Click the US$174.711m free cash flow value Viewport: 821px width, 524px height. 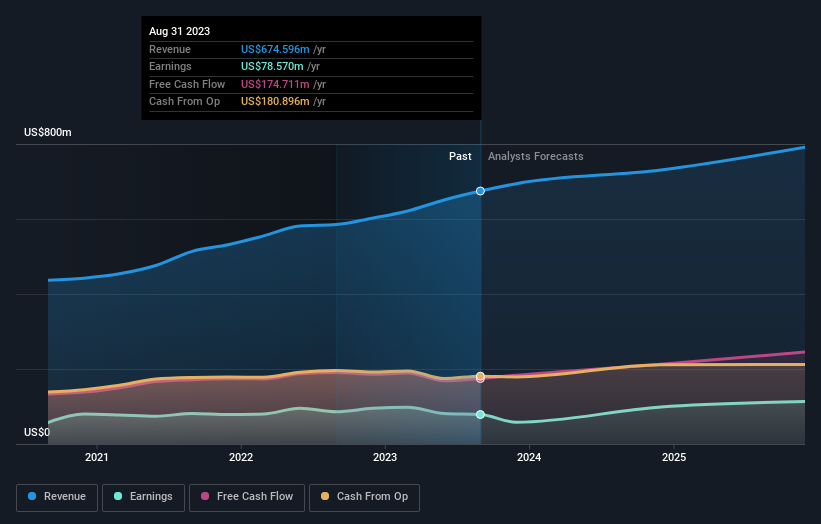275,84
